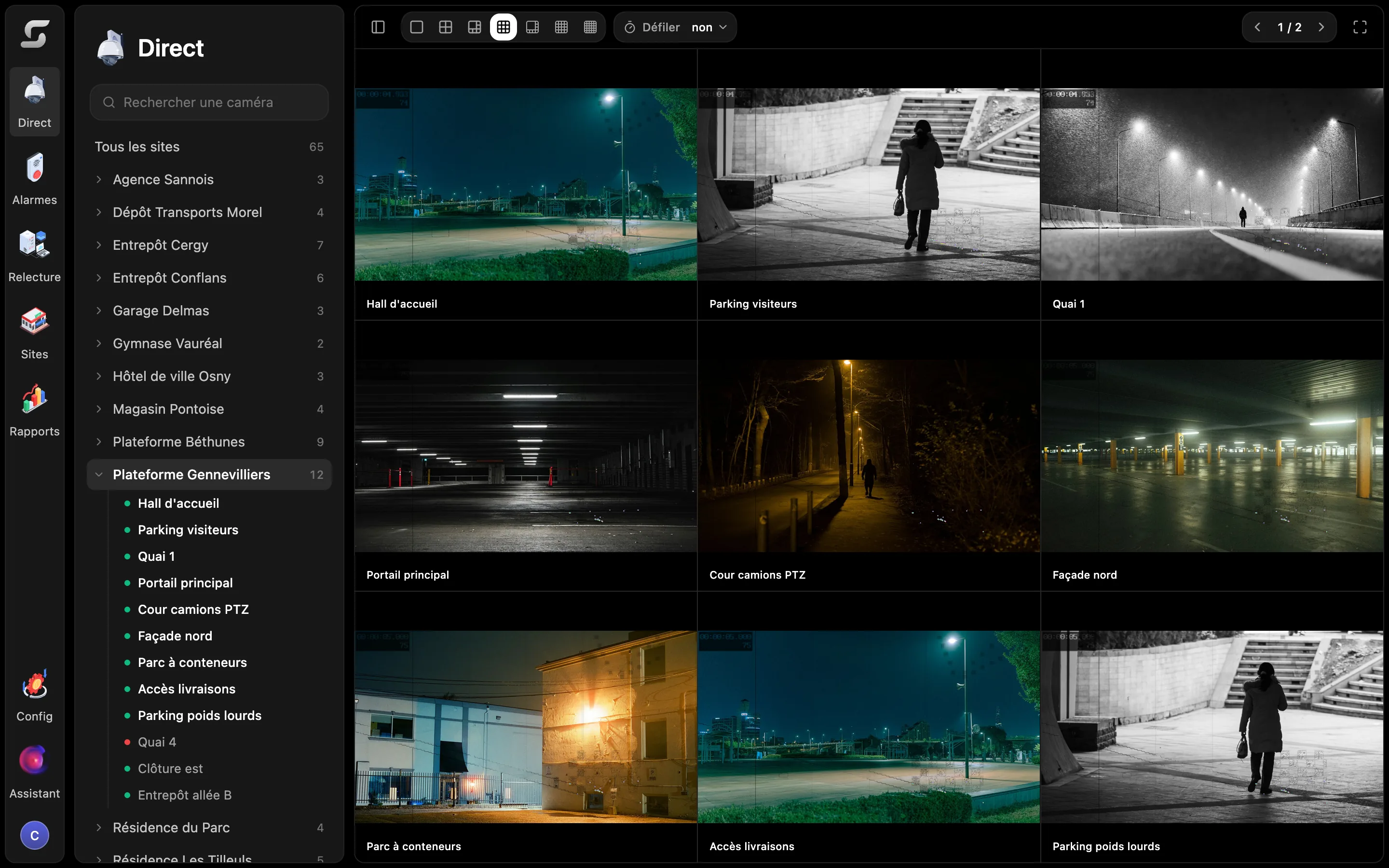Viewport: 1389px width, 868px height.
Task: Open the Relecture playback section
Action: 34,256
